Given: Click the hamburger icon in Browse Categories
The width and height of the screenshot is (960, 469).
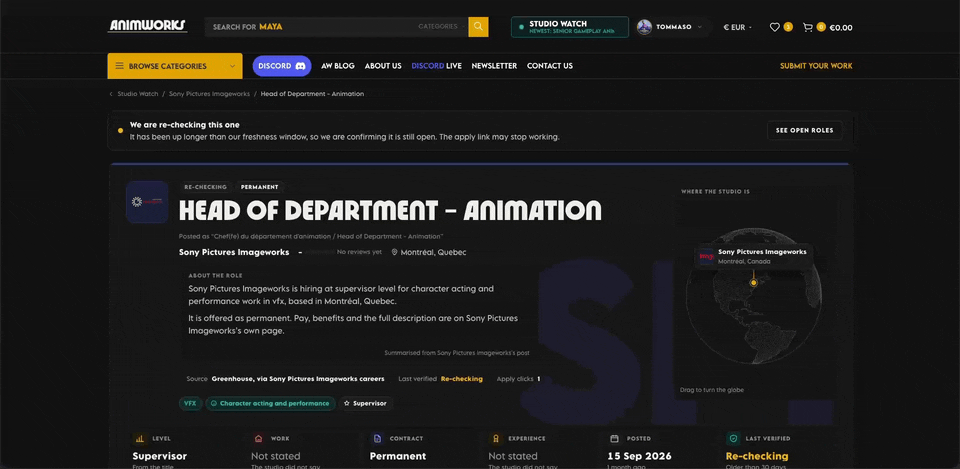Looking at the screenshot, I should pyautogui.click(x=119, y=66).
